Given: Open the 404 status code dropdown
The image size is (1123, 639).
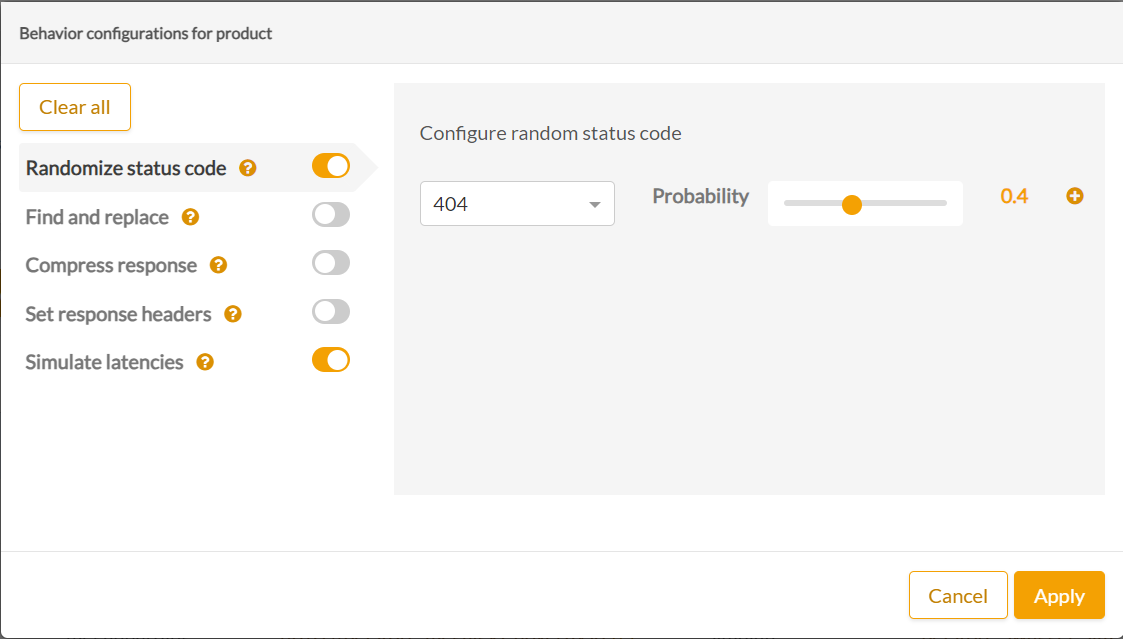Looking at the screenshot, I should tap(517, 204).
